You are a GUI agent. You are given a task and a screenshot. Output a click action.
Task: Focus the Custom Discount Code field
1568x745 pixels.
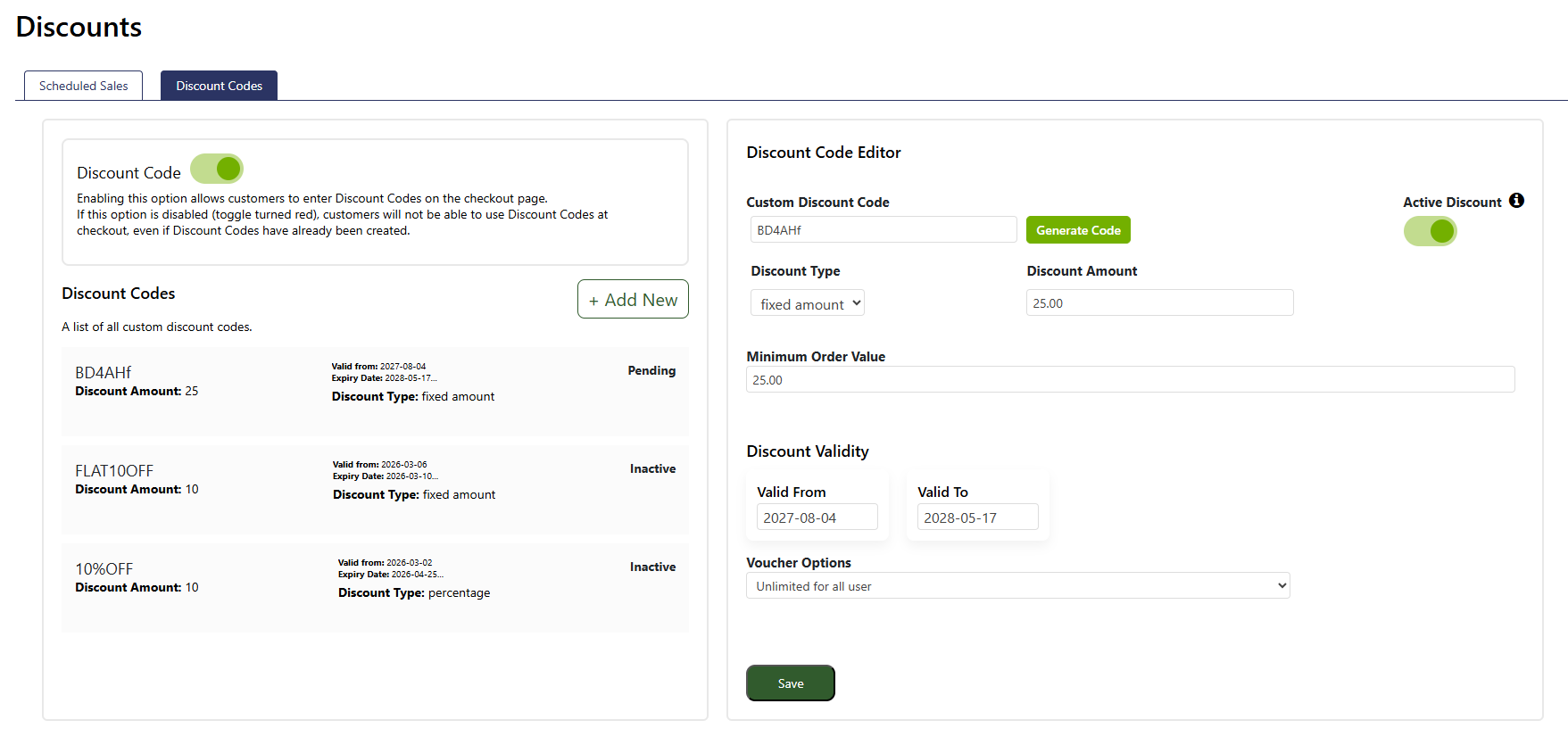(884, 229)
